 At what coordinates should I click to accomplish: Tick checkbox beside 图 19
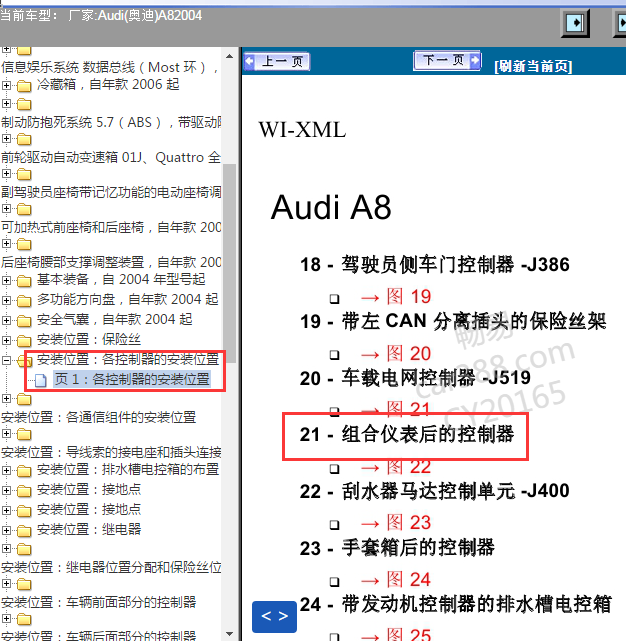[334, 299]
